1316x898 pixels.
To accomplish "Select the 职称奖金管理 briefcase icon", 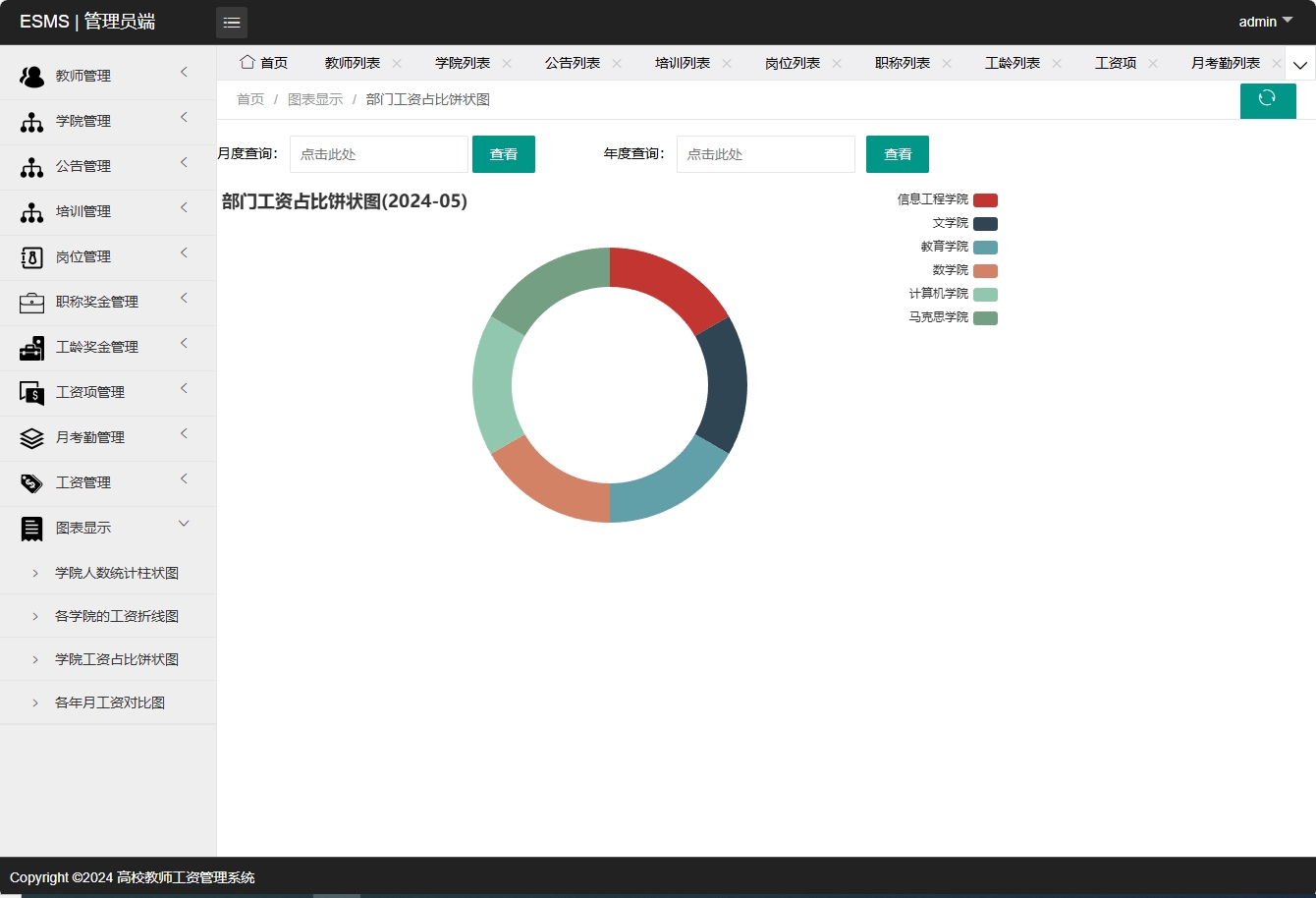I will 31,302.
